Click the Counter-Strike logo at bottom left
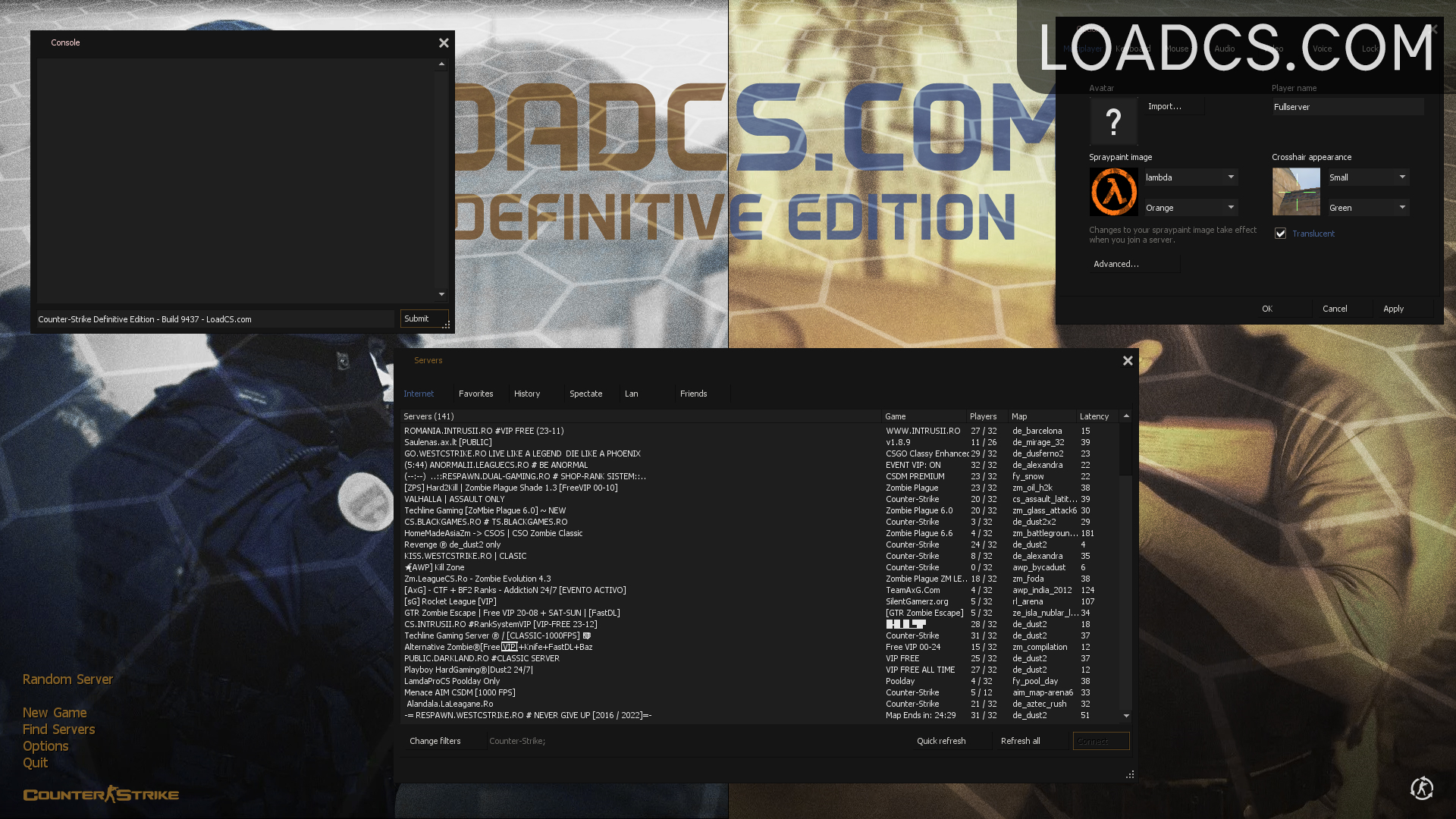The image size is (1456, 819). point(101,794)
